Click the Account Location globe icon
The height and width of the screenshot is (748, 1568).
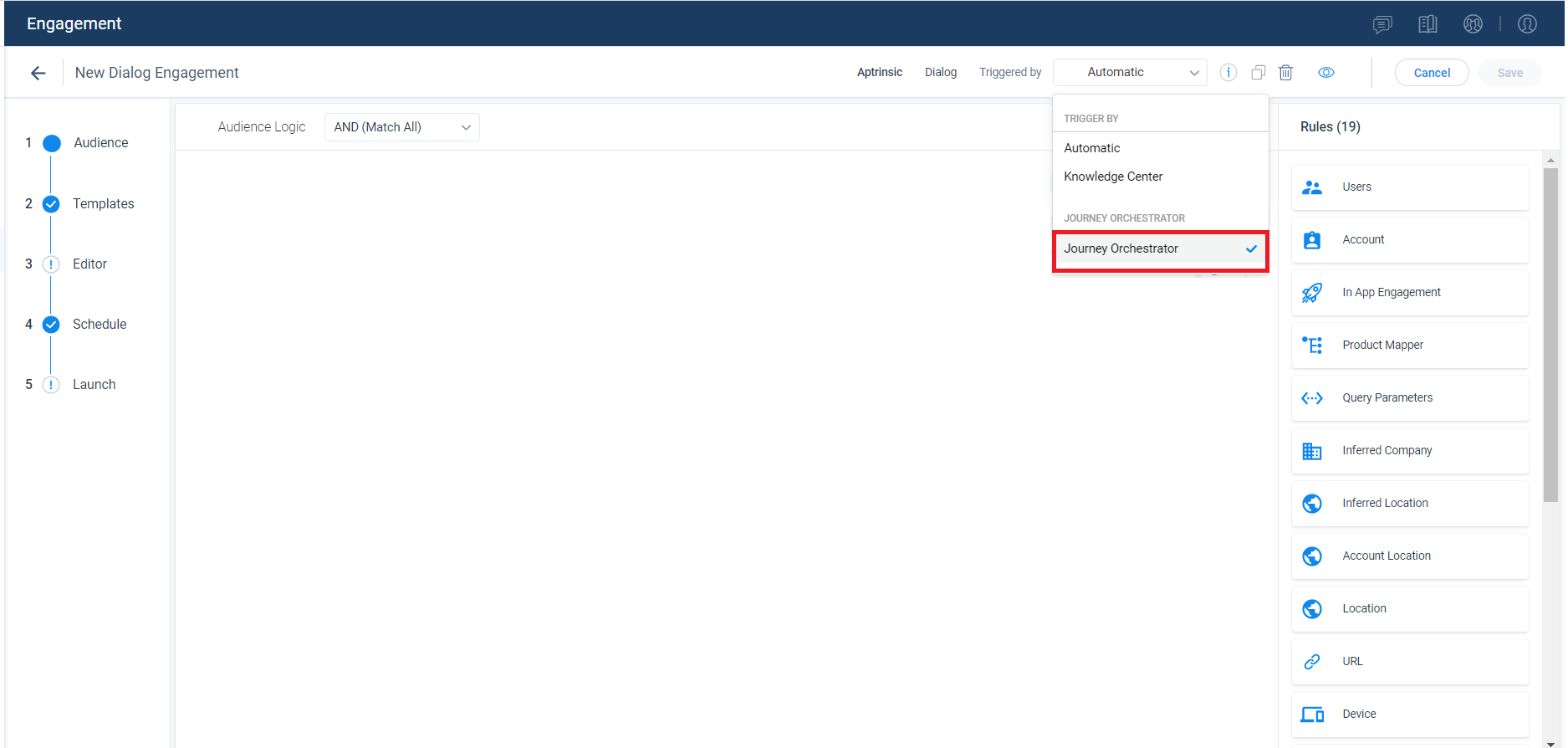click(1312, 556)
